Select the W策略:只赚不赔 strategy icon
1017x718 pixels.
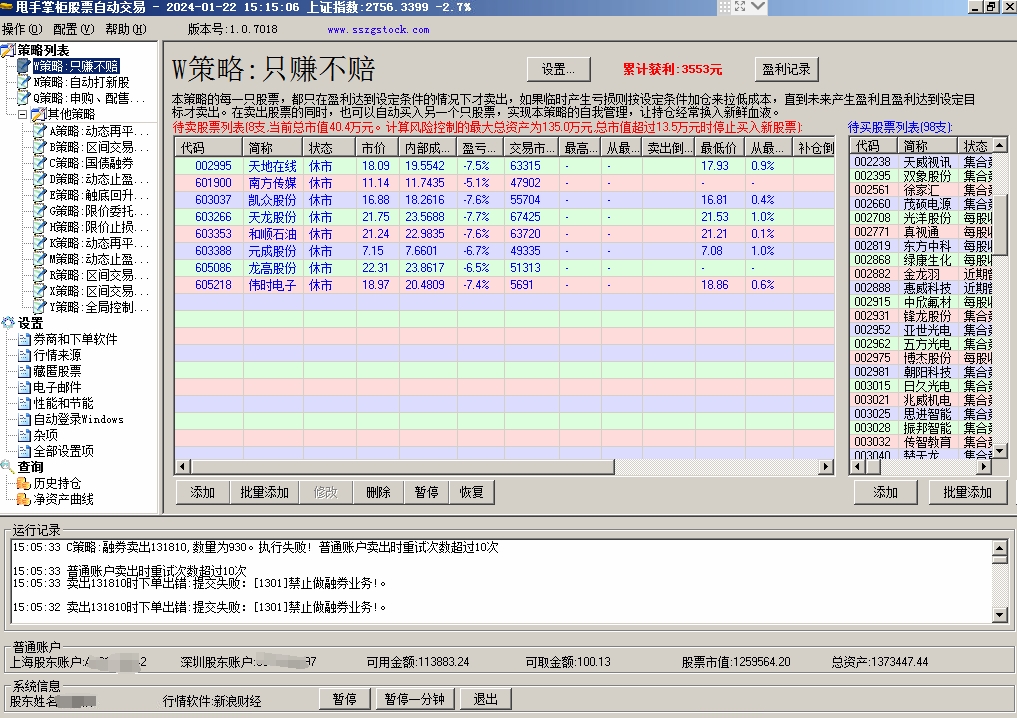pyautogui.click(x=24, y=66)
